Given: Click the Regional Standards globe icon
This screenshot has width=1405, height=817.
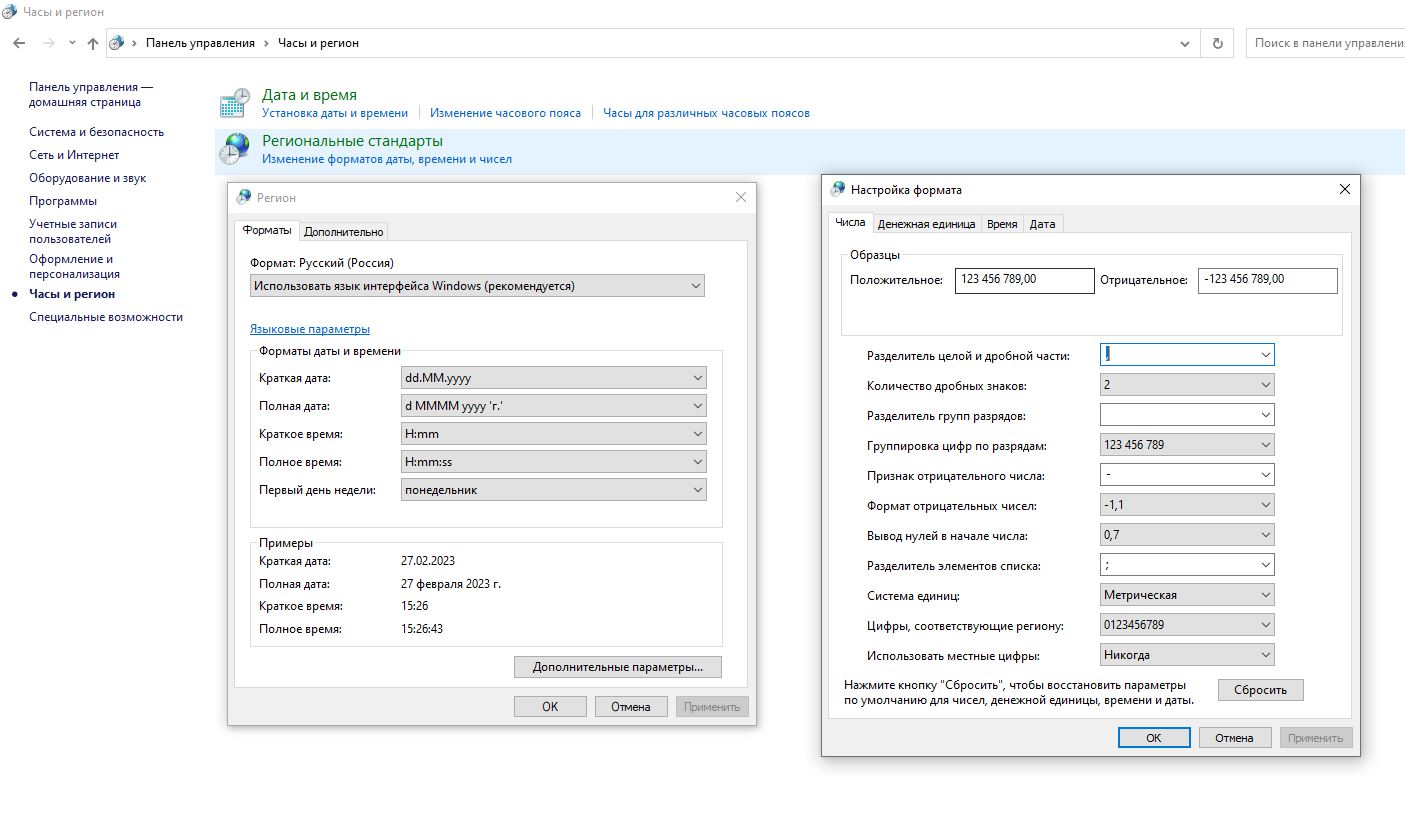Looking at the screenshot, I should pyautogui.click(x=235, y=150).
